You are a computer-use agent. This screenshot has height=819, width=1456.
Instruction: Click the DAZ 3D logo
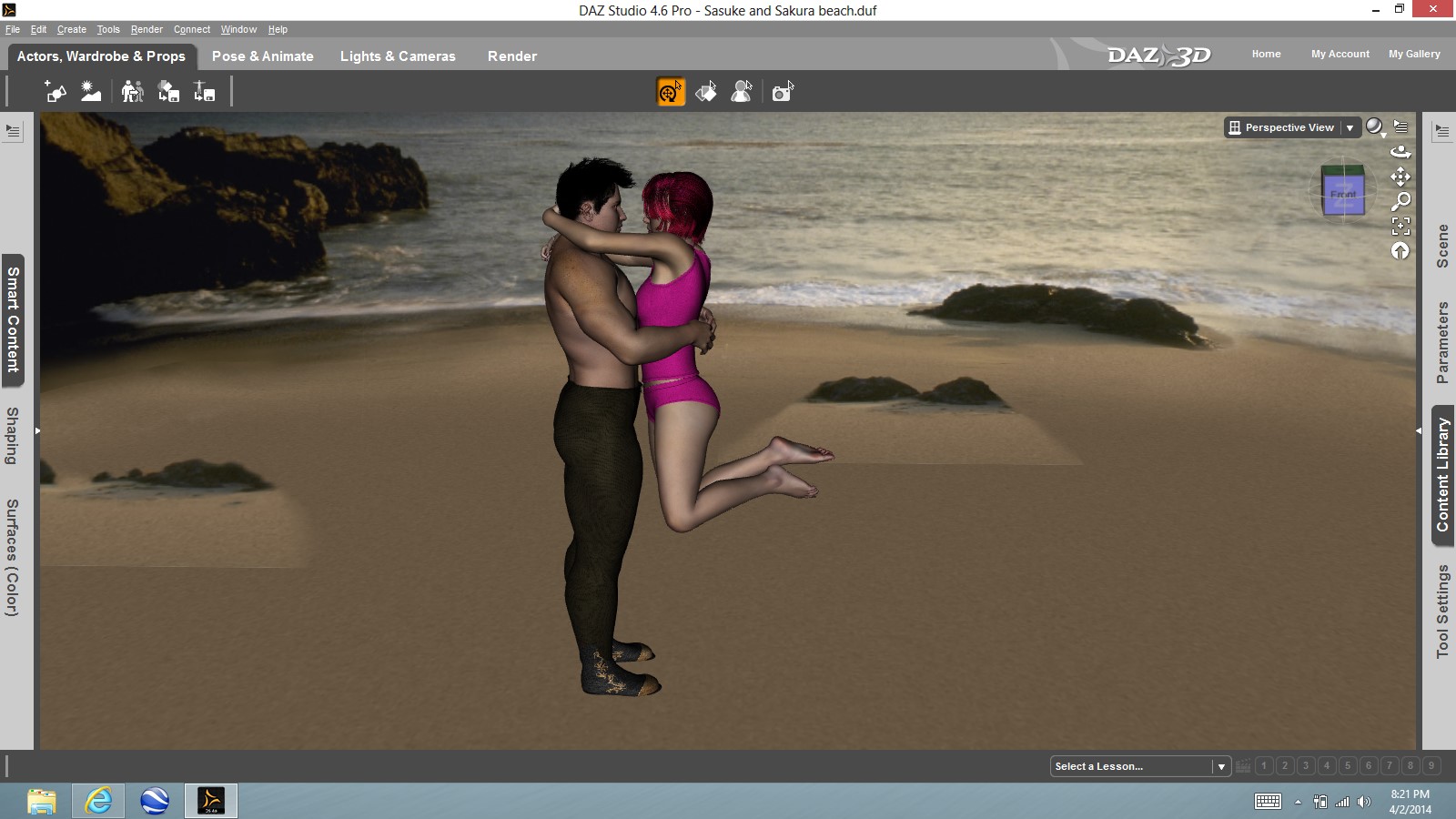click(1158, 56)
